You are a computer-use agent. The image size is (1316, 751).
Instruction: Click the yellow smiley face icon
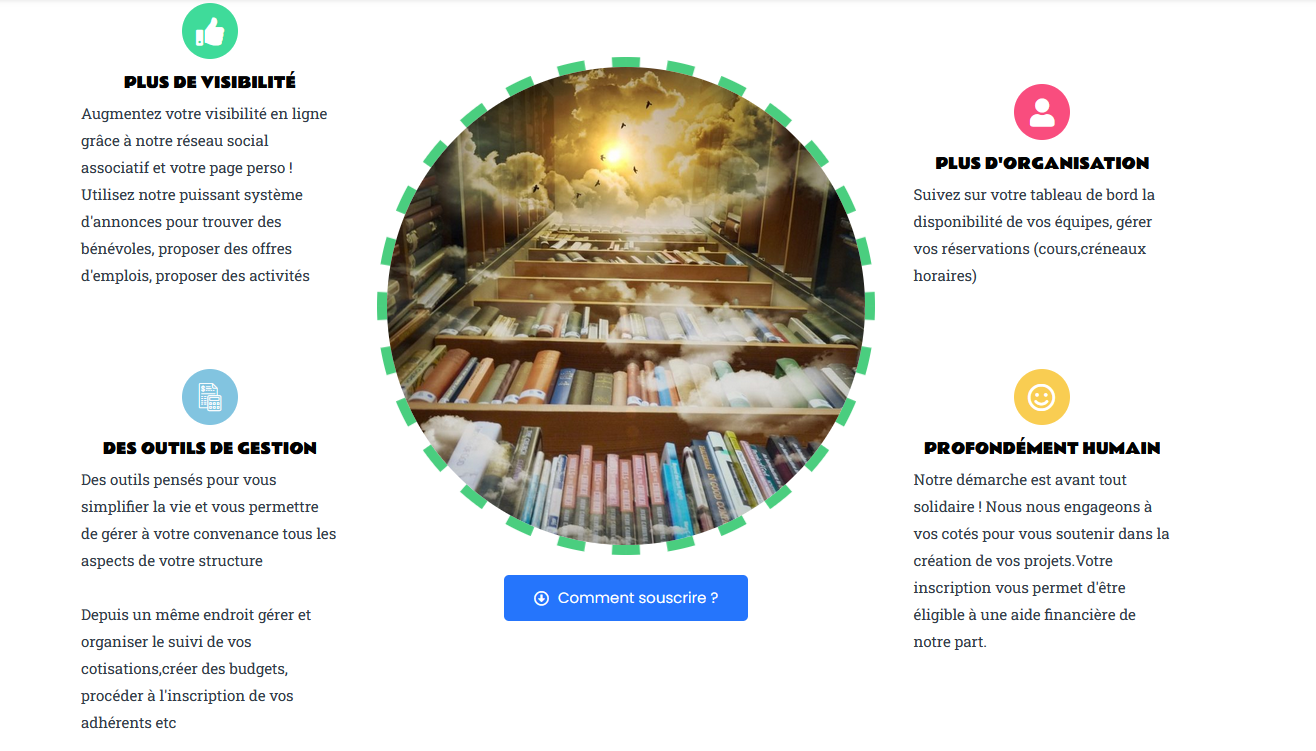coord(1042,397)
